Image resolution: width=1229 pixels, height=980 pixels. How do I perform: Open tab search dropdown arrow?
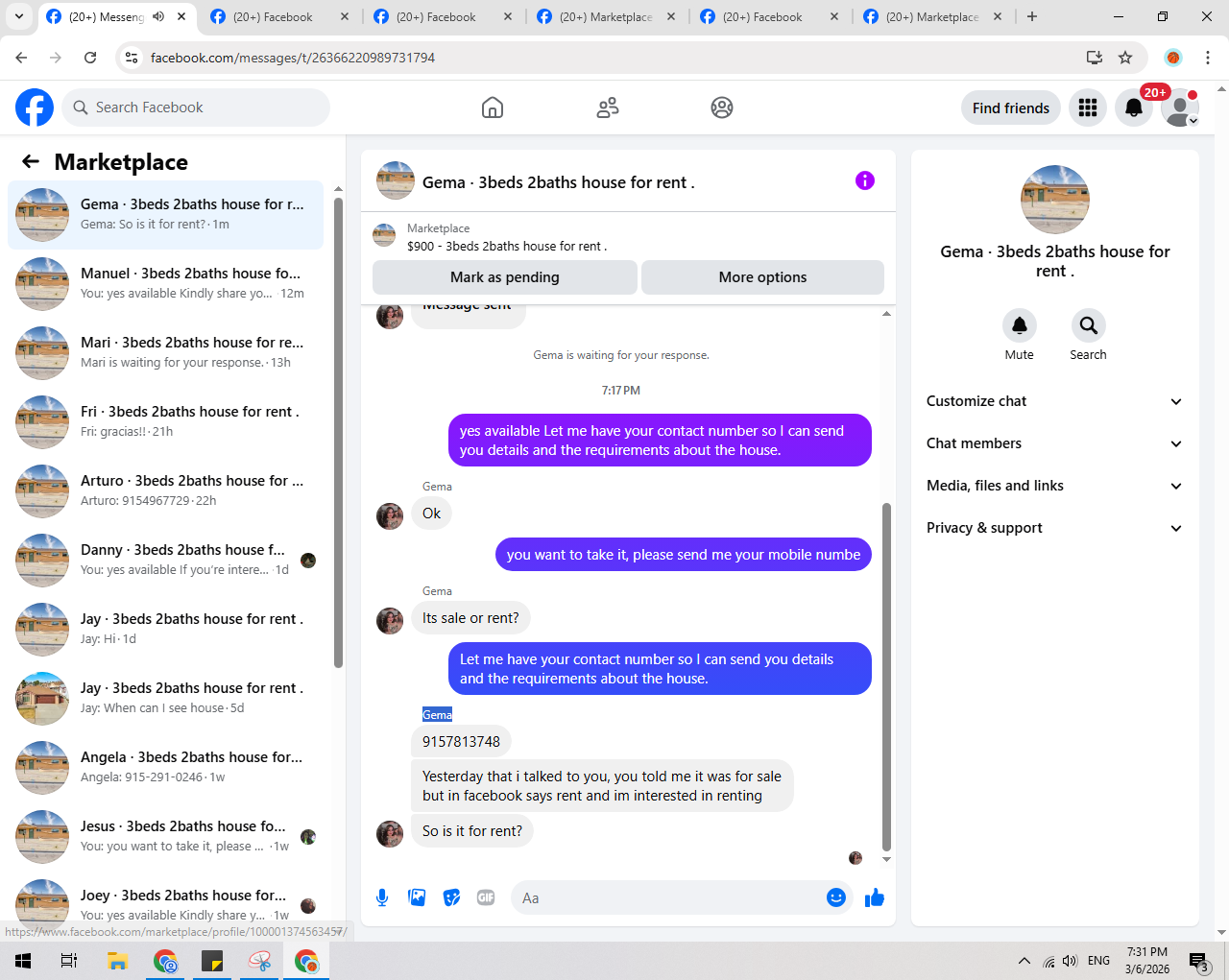[18, 16]
